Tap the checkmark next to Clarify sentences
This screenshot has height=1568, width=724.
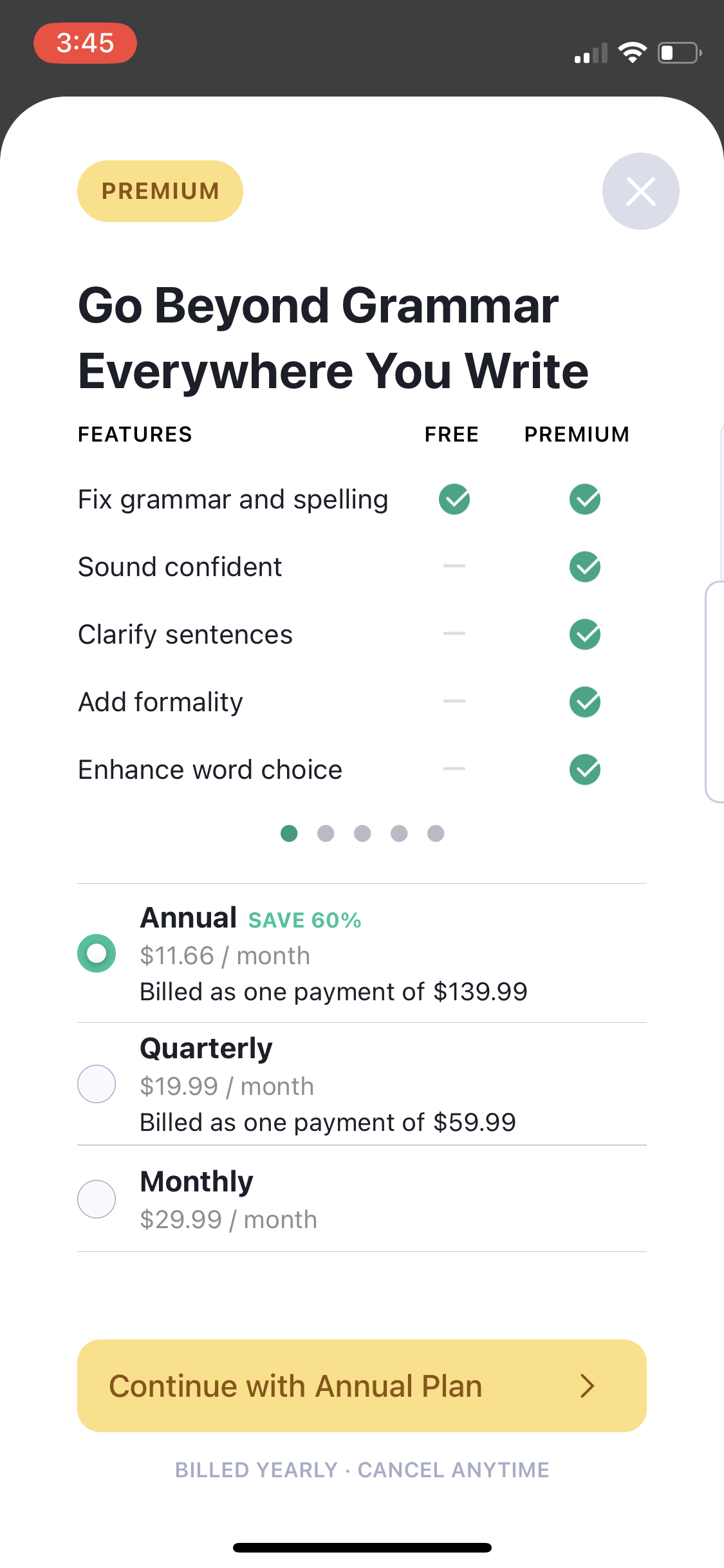[x=584, y=634]
